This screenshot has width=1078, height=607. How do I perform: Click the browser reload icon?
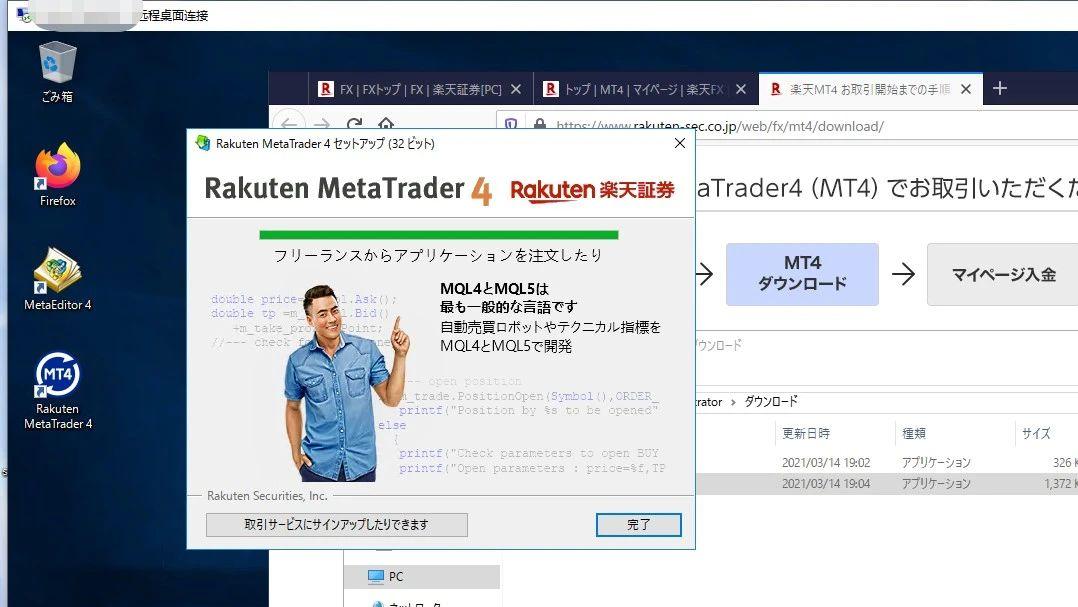(x=353, y=126)
